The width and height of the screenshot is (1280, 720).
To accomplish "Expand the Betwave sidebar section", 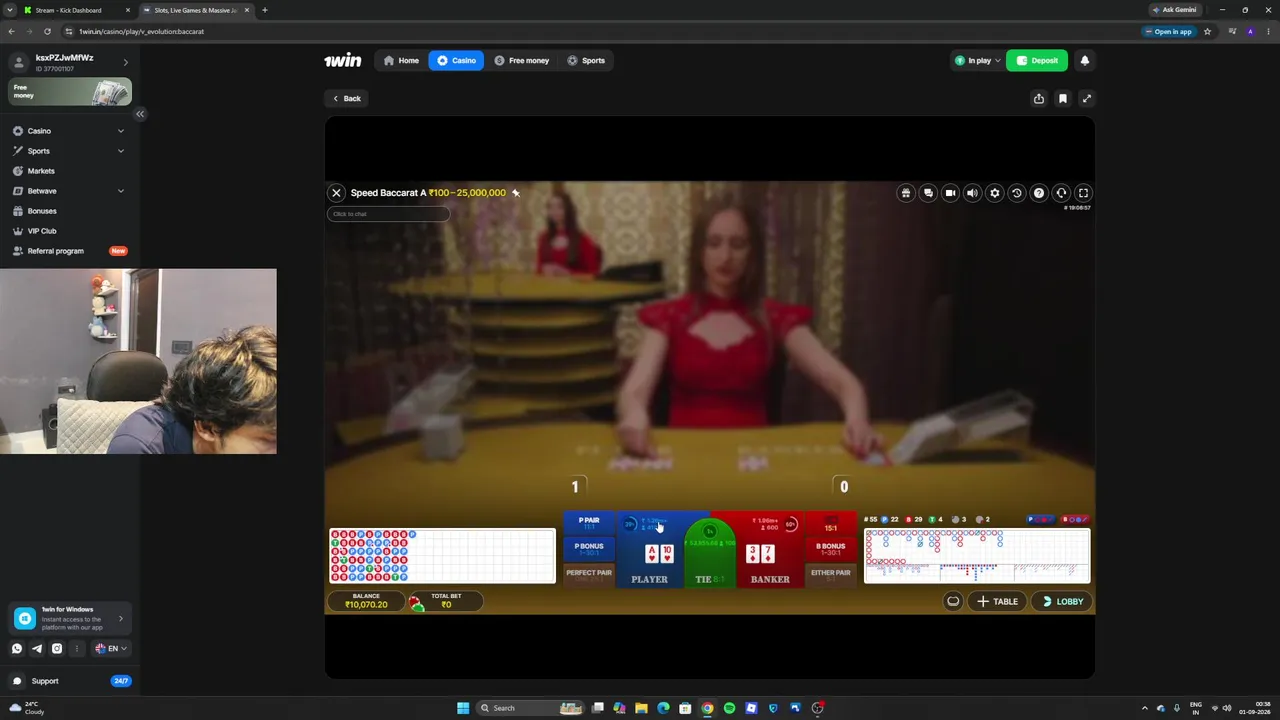I will (68, 191).
